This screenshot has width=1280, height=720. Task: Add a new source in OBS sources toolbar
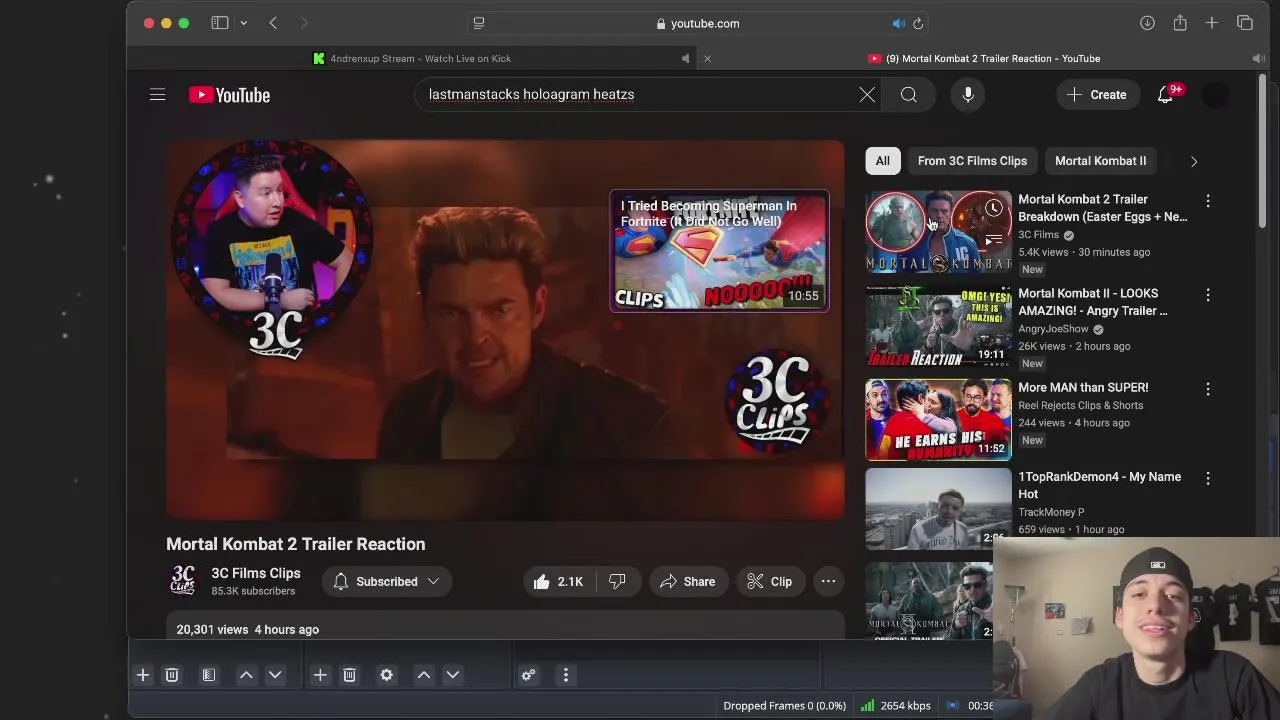[320, 676]
